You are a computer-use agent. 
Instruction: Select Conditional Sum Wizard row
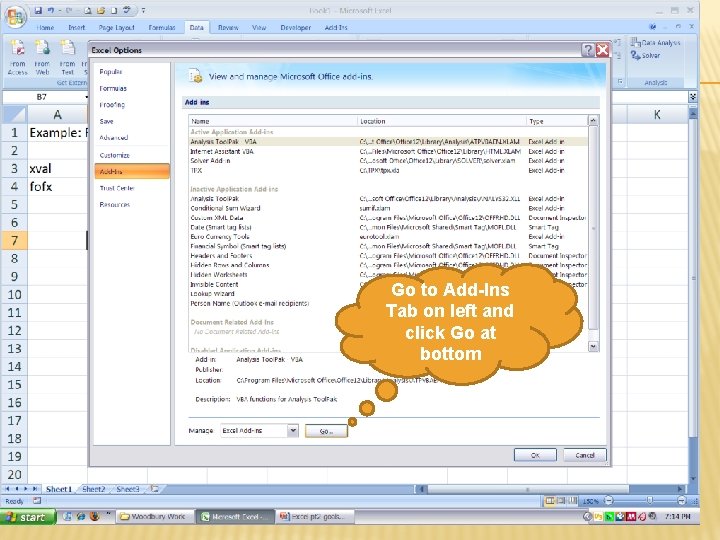point(388,208)
